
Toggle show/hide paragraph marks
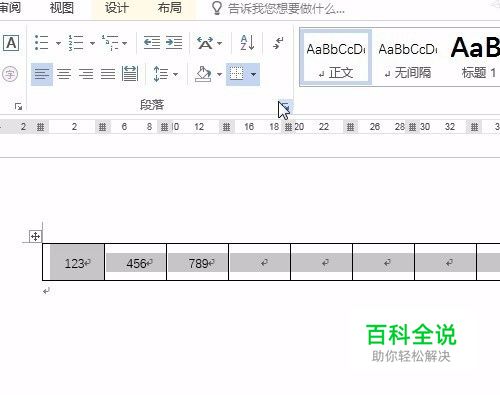click(278, 43)
